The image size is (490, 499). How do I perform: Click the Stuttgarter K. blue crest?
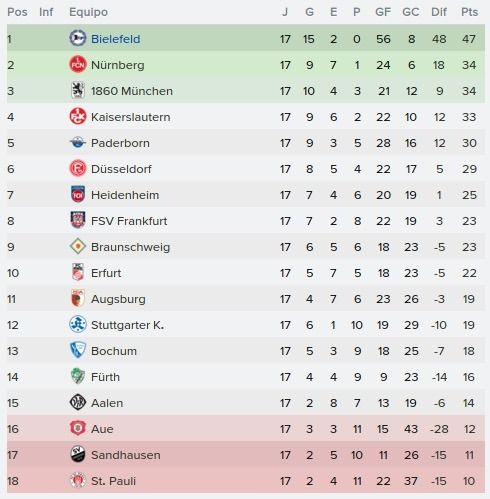tap(78, 324)
